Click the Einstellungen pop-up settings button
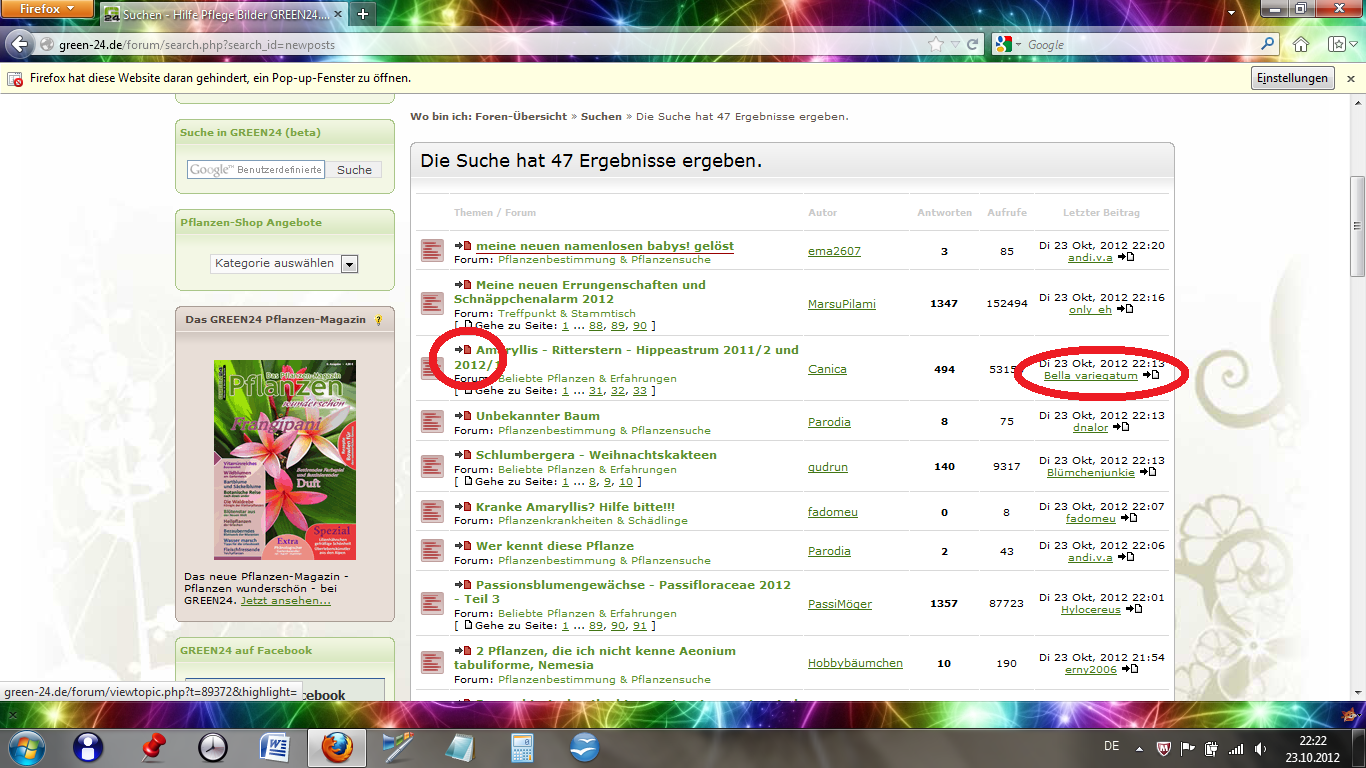1366x768 pixels. tap(1292, 78)
